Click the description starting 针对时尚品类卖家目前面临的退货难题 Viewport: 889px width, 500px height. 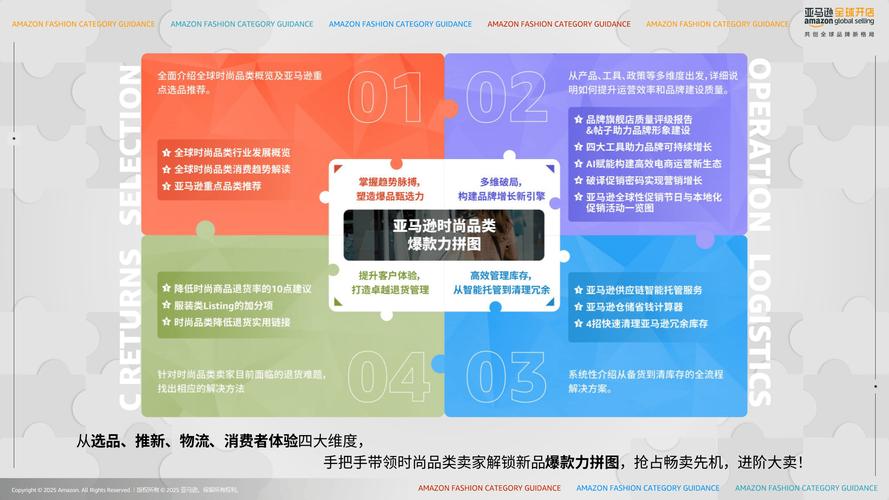242,382
